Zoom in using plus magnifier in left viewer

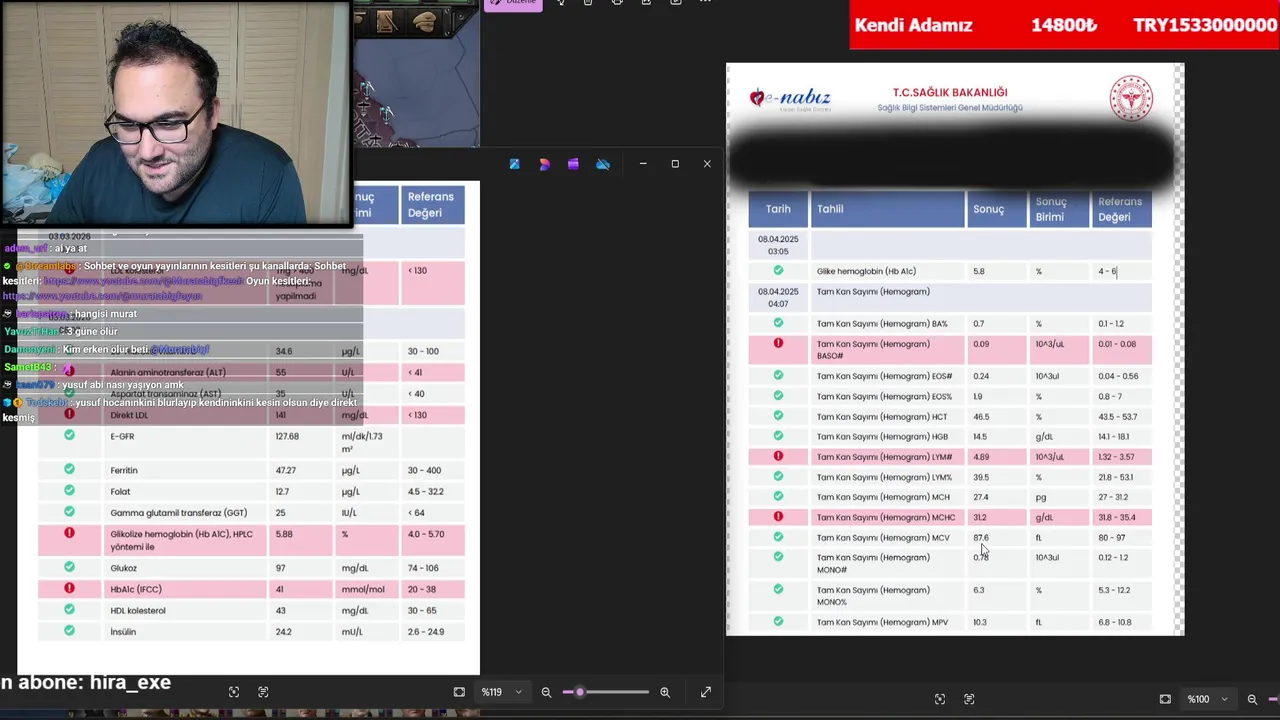[665, 692]
